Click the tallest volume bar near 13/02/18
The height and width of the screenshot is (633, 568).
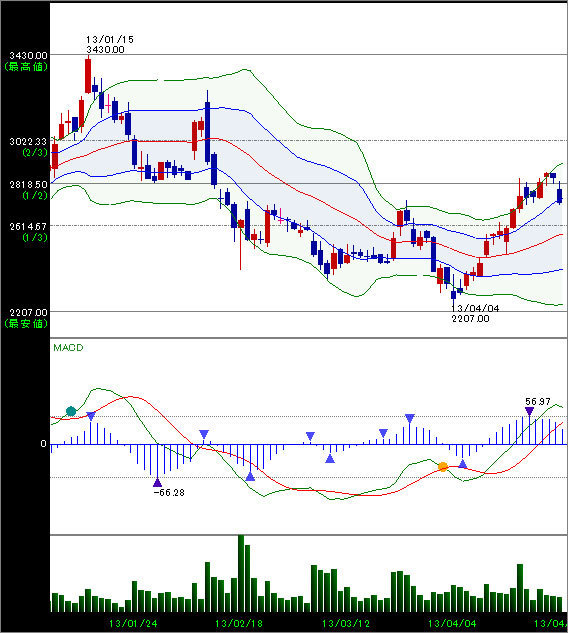tap(241, 573)
